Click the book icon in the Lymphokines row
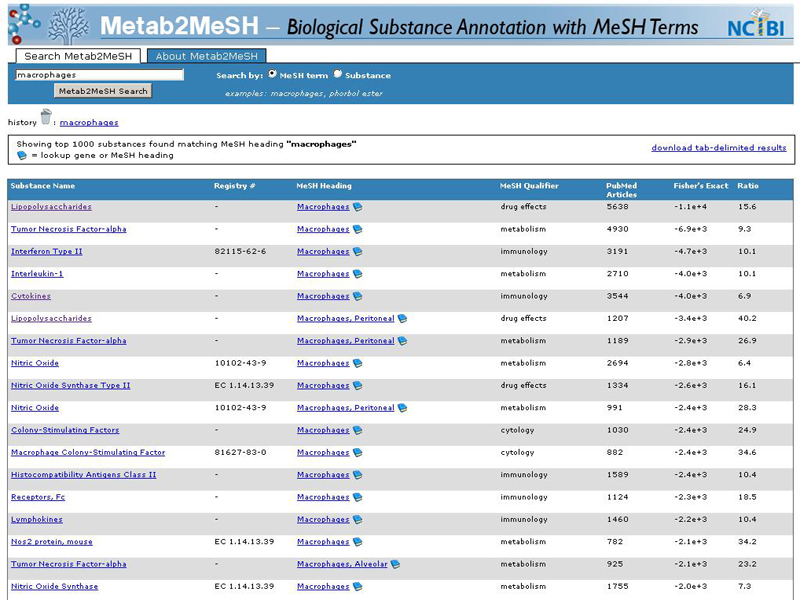The height and width of the screenshot is (600, 800). [358, 520]
